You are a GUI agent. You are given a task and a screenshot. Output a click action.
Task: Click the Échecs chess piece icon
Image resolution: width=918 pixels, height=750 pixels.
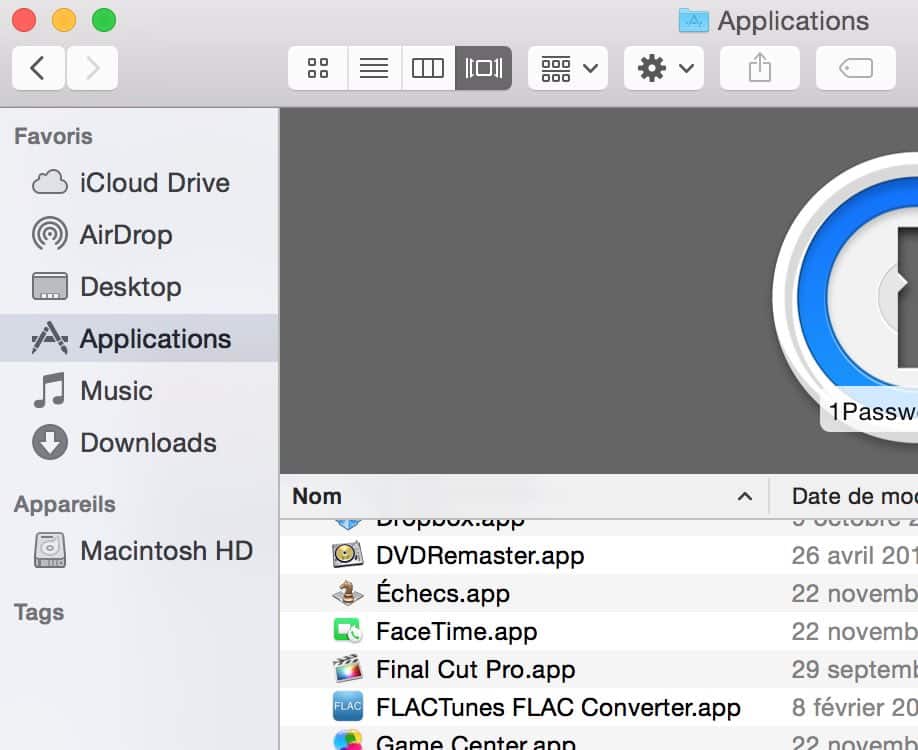tap(348, 593)
